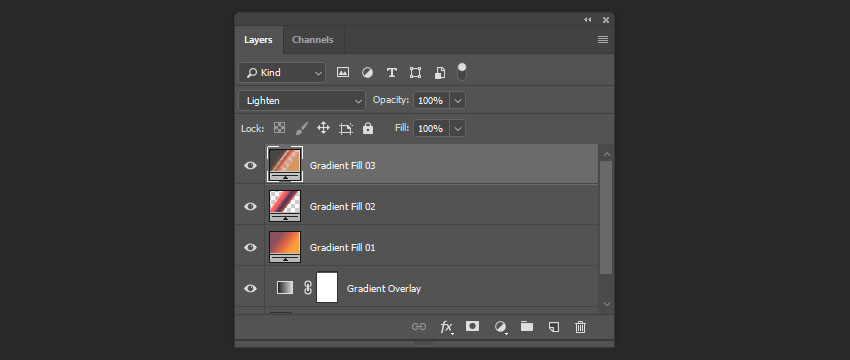Click the layers list scroll down arrow

tap(607, 304)
